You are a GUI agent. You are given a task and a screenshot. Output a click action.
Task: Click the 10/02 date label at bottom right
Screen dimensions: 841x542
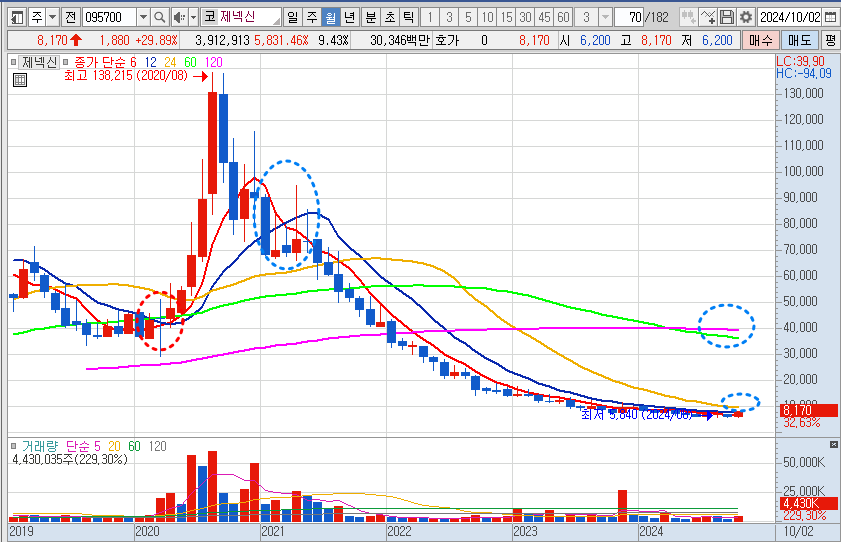[x=798, y=531]
